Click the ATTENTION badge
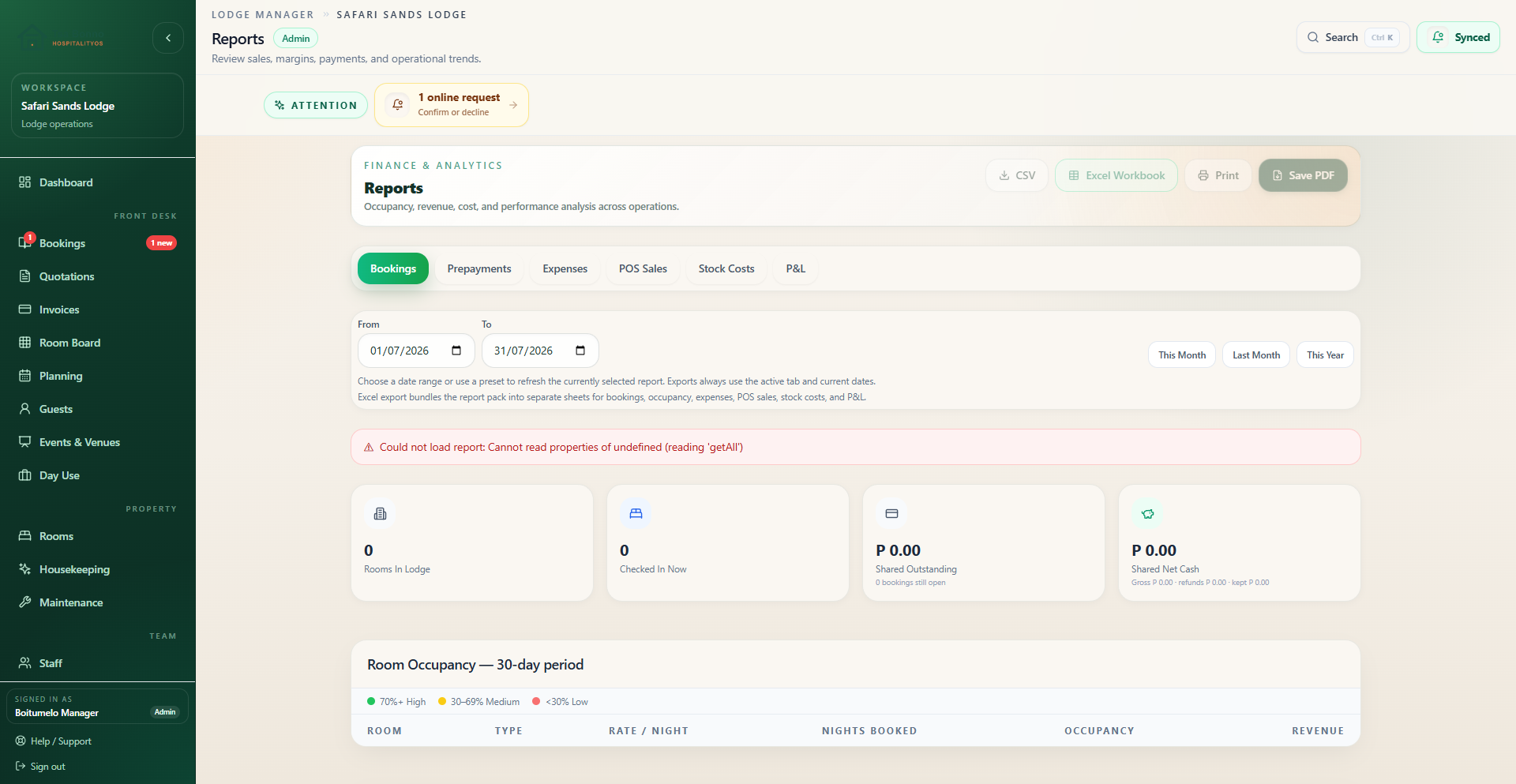Image resolution: width=1516 pixels, height=784 pixels. click(x=316, y=105)
